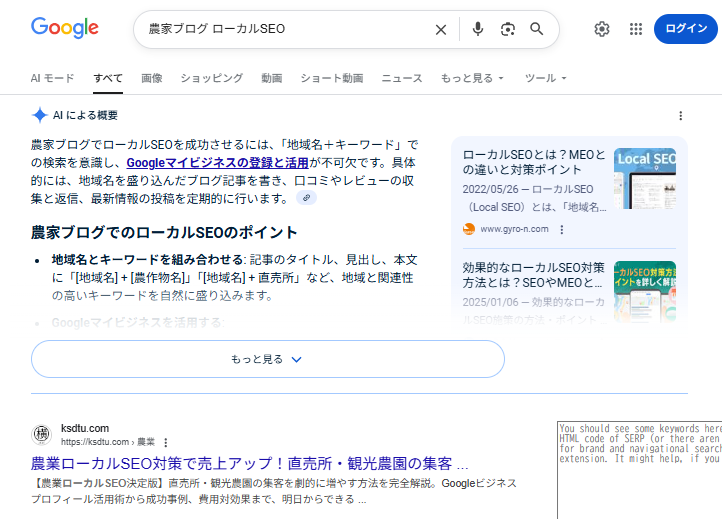The width and height of the screenshot is (722, 519).
Task: Expand AI overview with もっと見る button
Action: pos(267,359)
